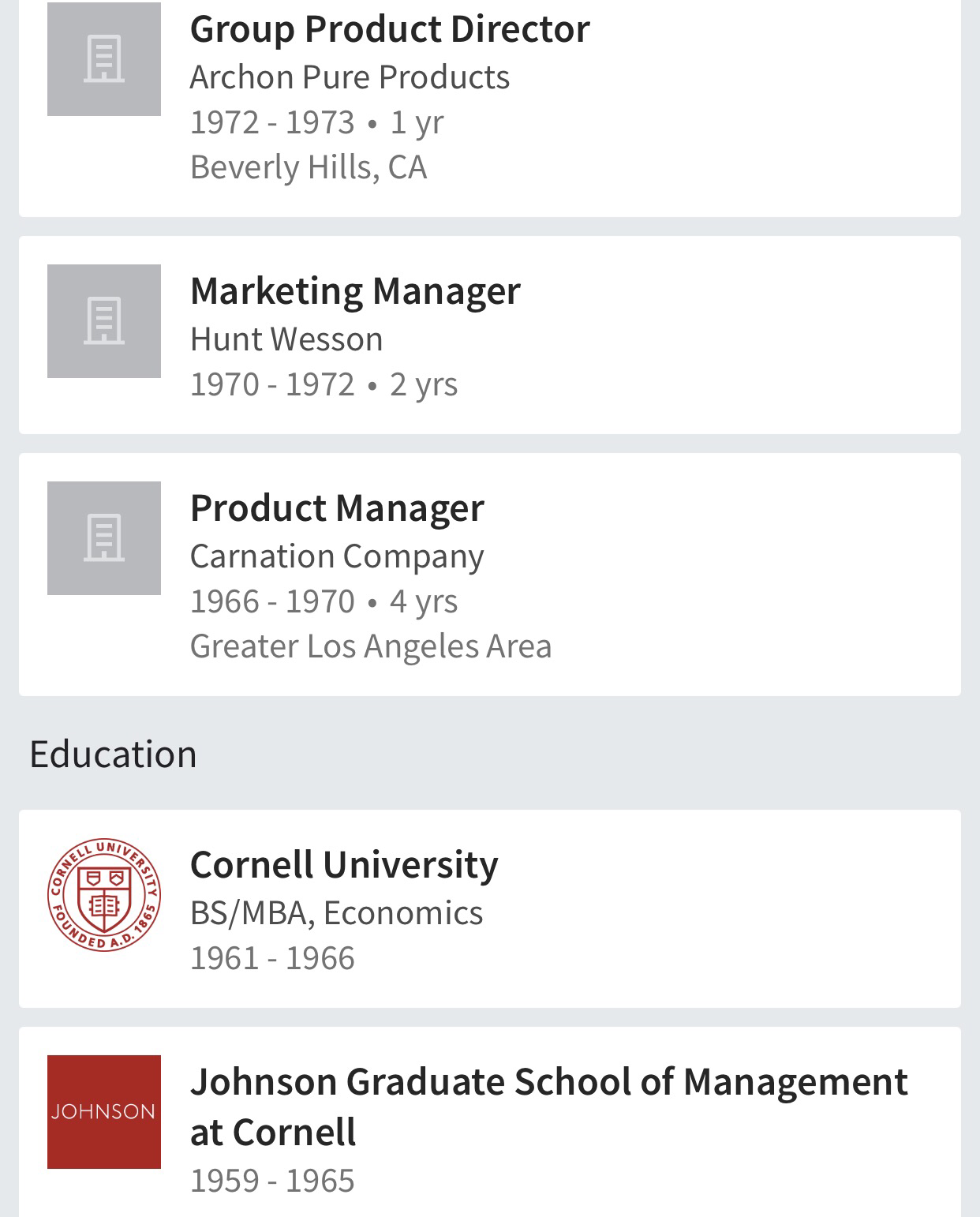This screenshot has width=980, height=1217.
Task: Click Archon Pure Products company placeholder icon
Action: pos(104,59)
